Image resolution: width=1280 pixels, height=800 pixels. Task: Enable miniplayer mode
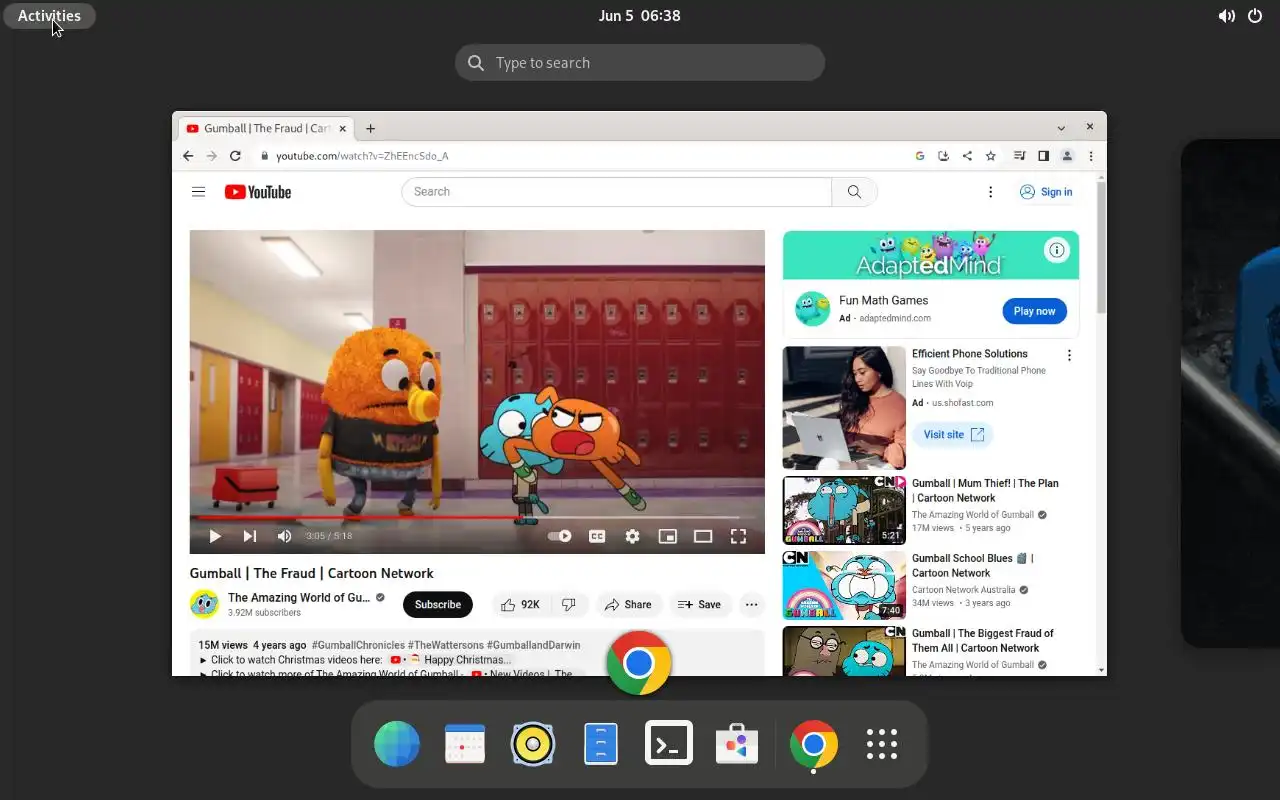[x=667, y=536]
